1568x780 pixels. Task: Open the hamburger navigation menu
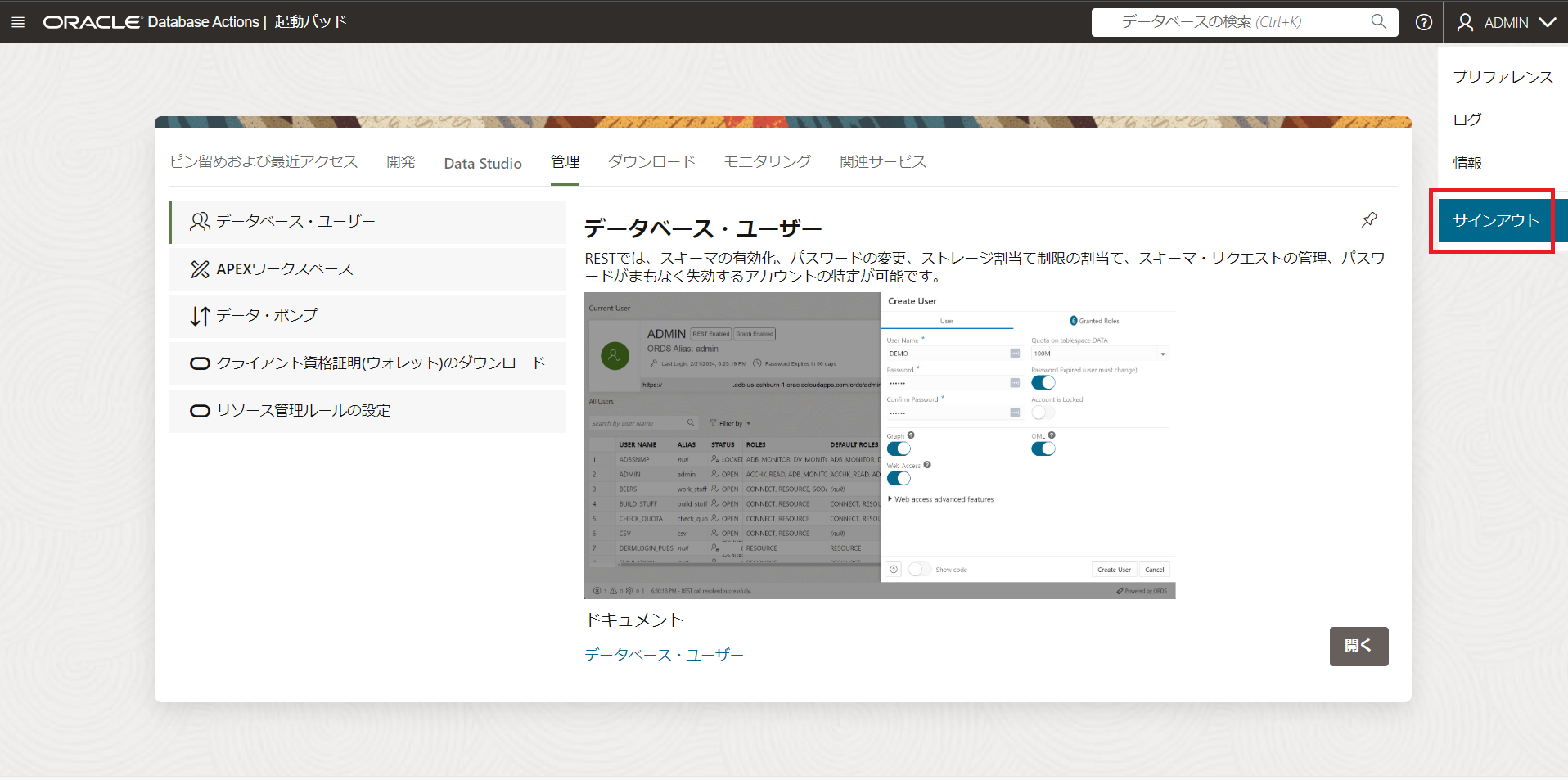click(x=18, y=22)
